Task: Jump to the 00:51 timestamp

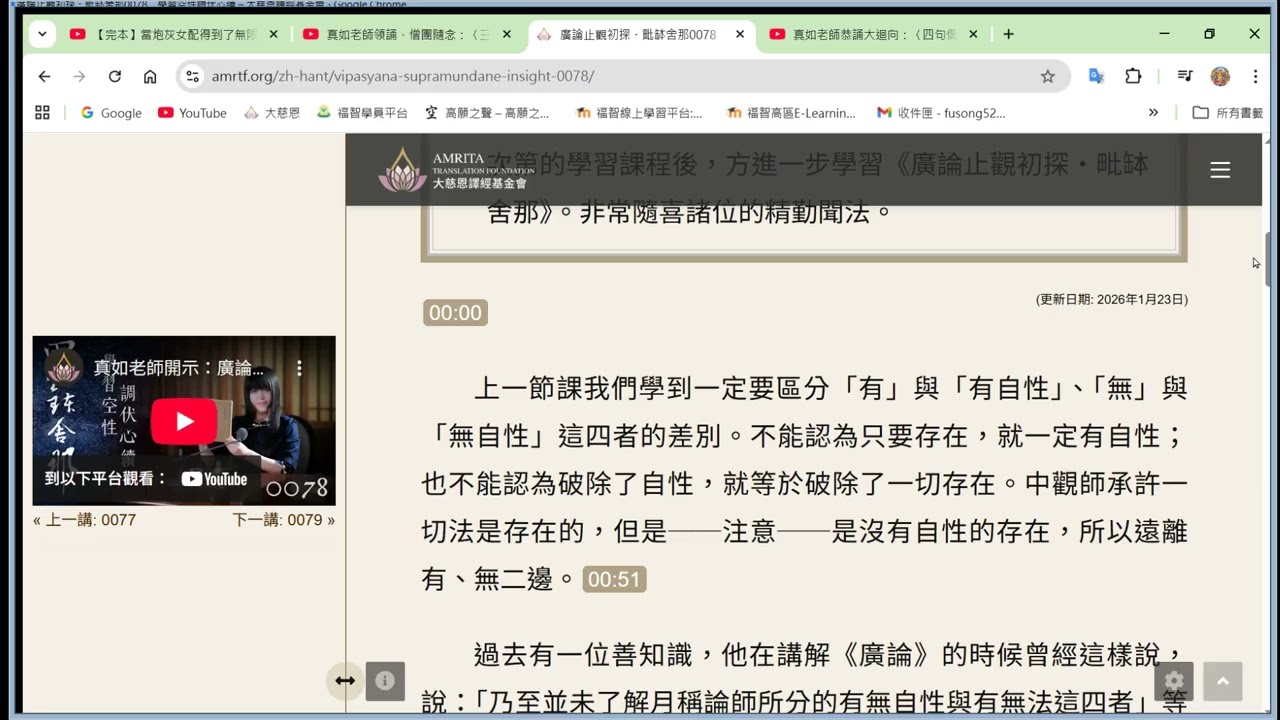Action: coord(614,580)
